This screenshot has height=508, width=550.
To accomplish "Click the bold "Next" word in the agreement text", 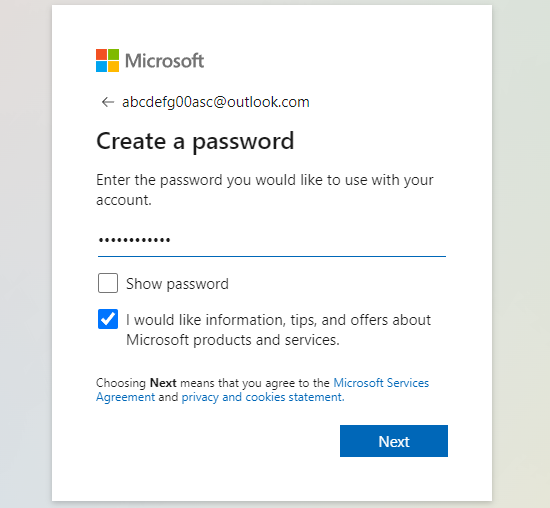I will tap(163, 383).
